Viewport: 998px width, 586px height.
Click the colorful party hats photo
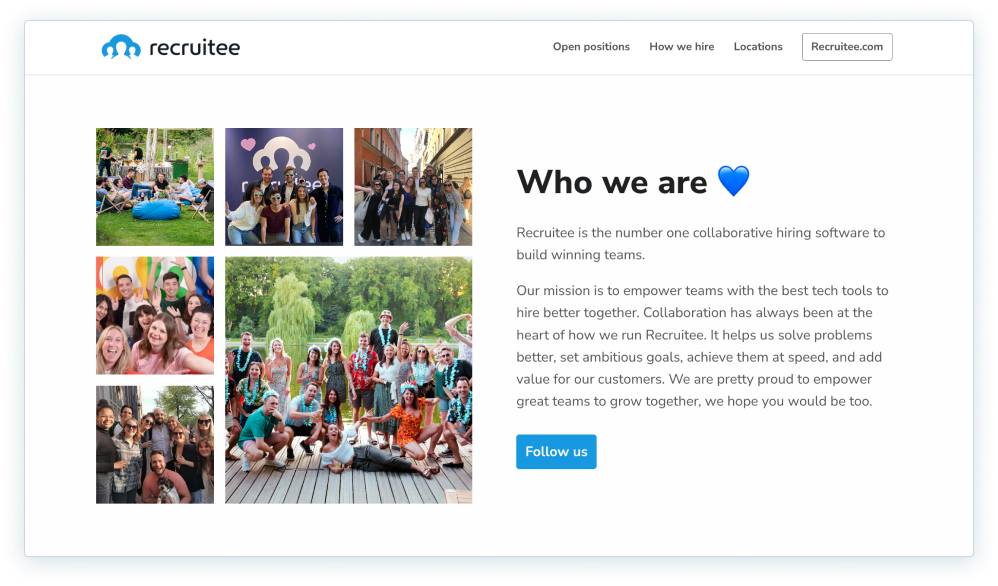[154, 316]
